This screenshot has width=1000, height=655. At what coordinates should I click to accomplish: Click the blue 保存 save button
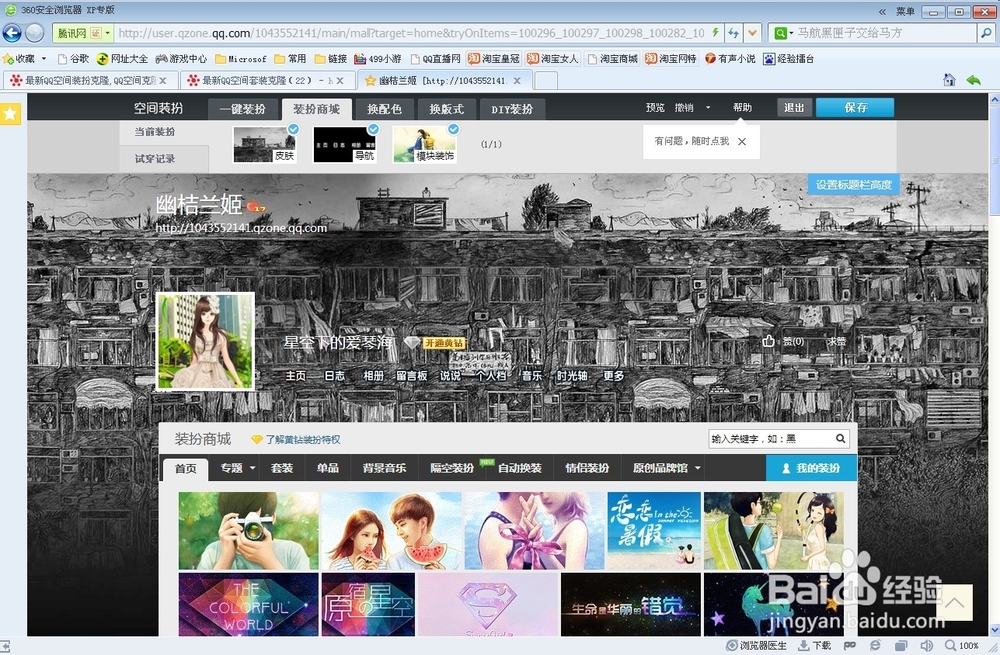pyautogui.click(x=855, y=107)
